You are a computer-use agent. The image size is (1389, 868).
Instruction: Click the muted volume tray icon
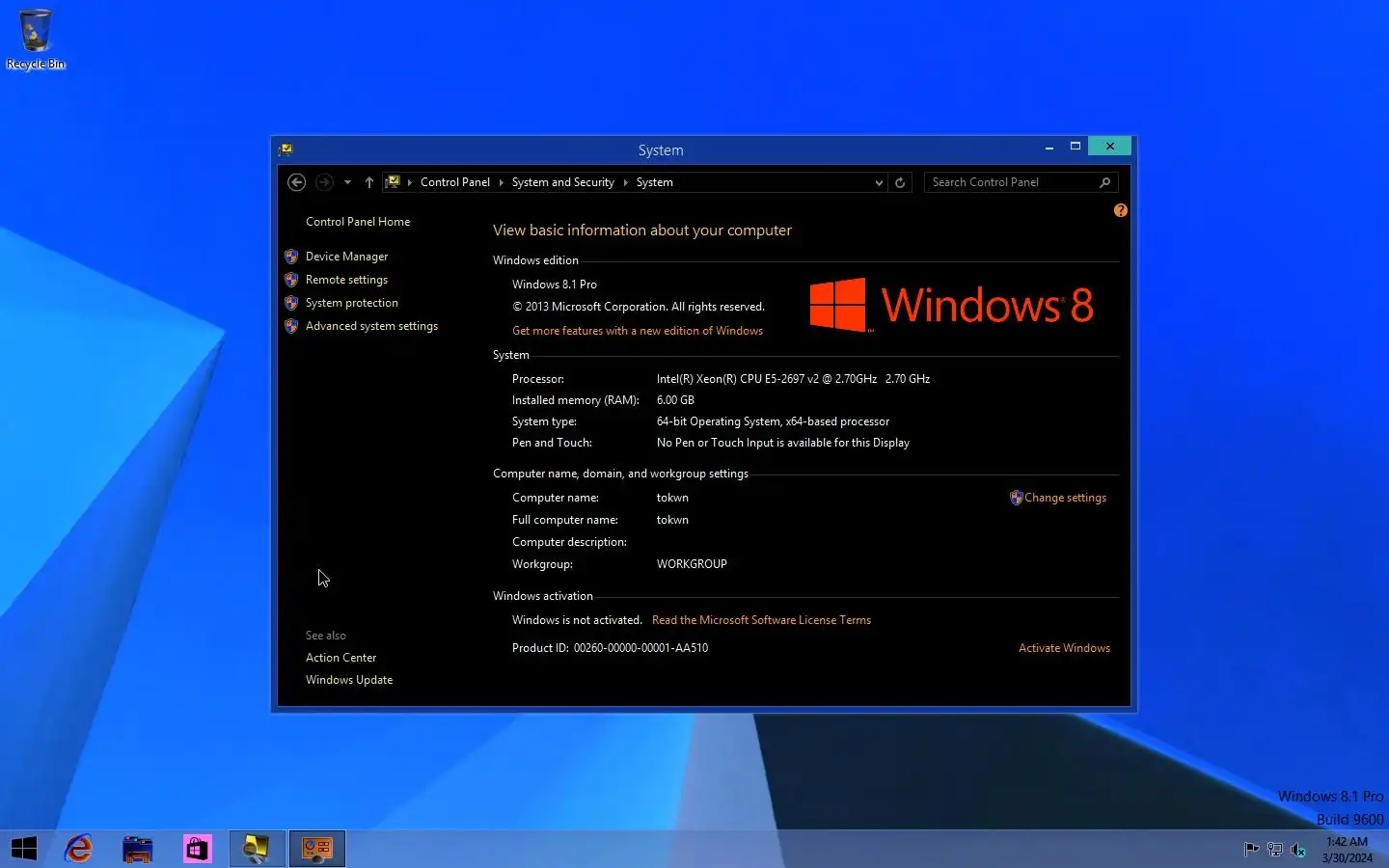pyautogui.click(x=1298, y=850)
